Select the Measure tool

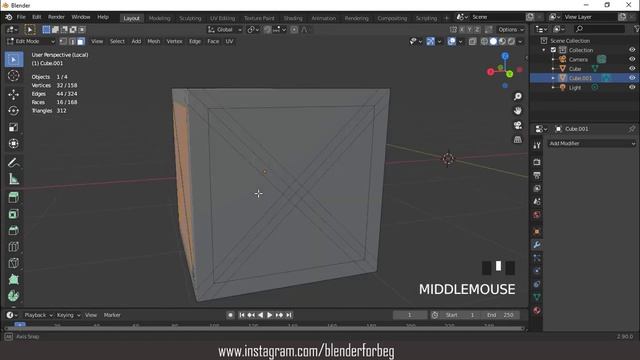tap(13, 179)
